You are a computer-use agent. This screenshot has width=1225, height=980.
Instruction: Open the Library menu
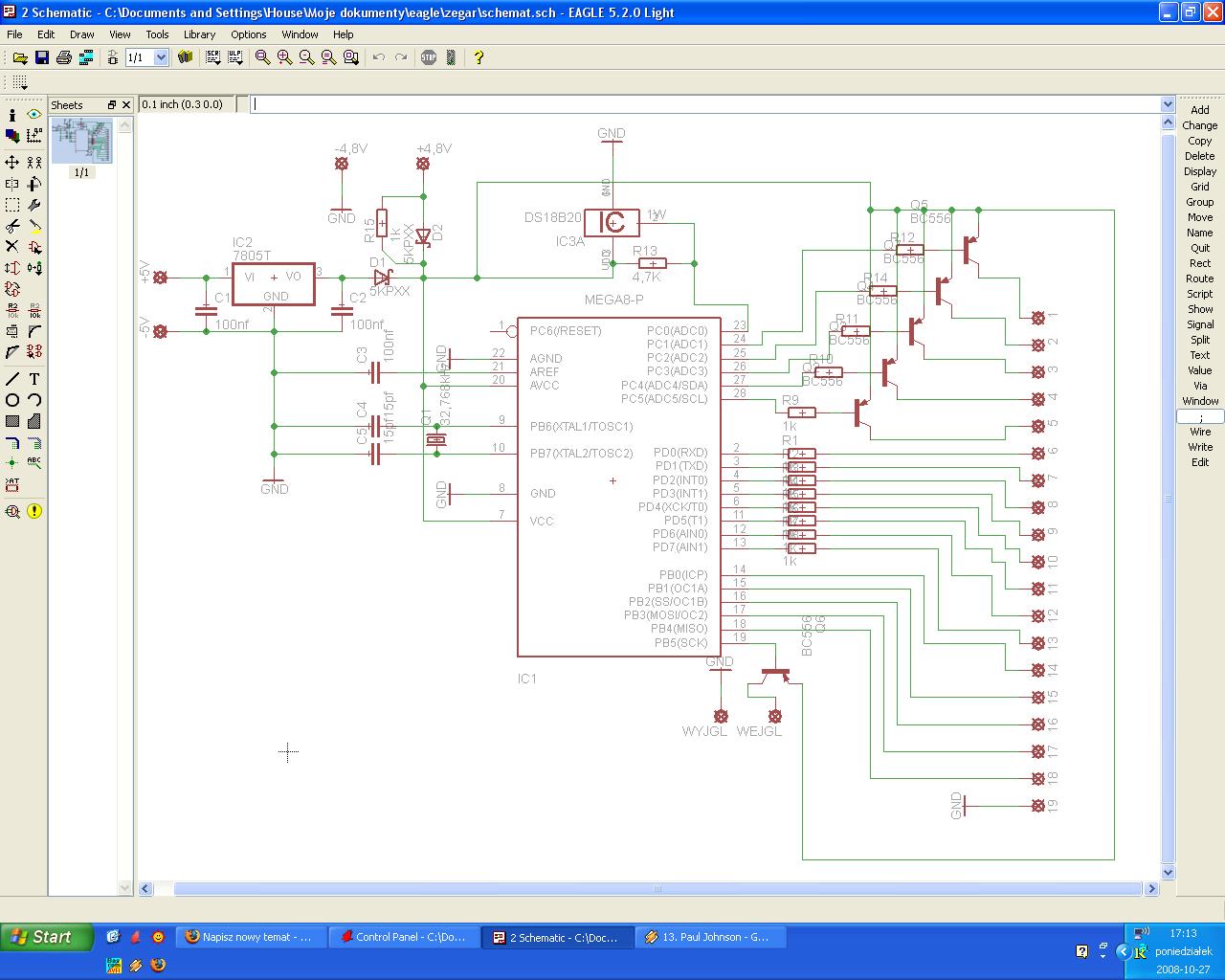(x=199, y=34)
